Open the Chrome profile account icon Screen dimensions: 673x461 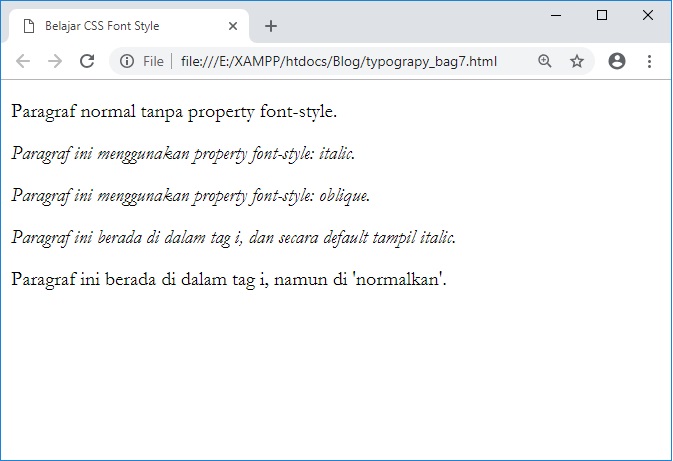tap(617, 61)
